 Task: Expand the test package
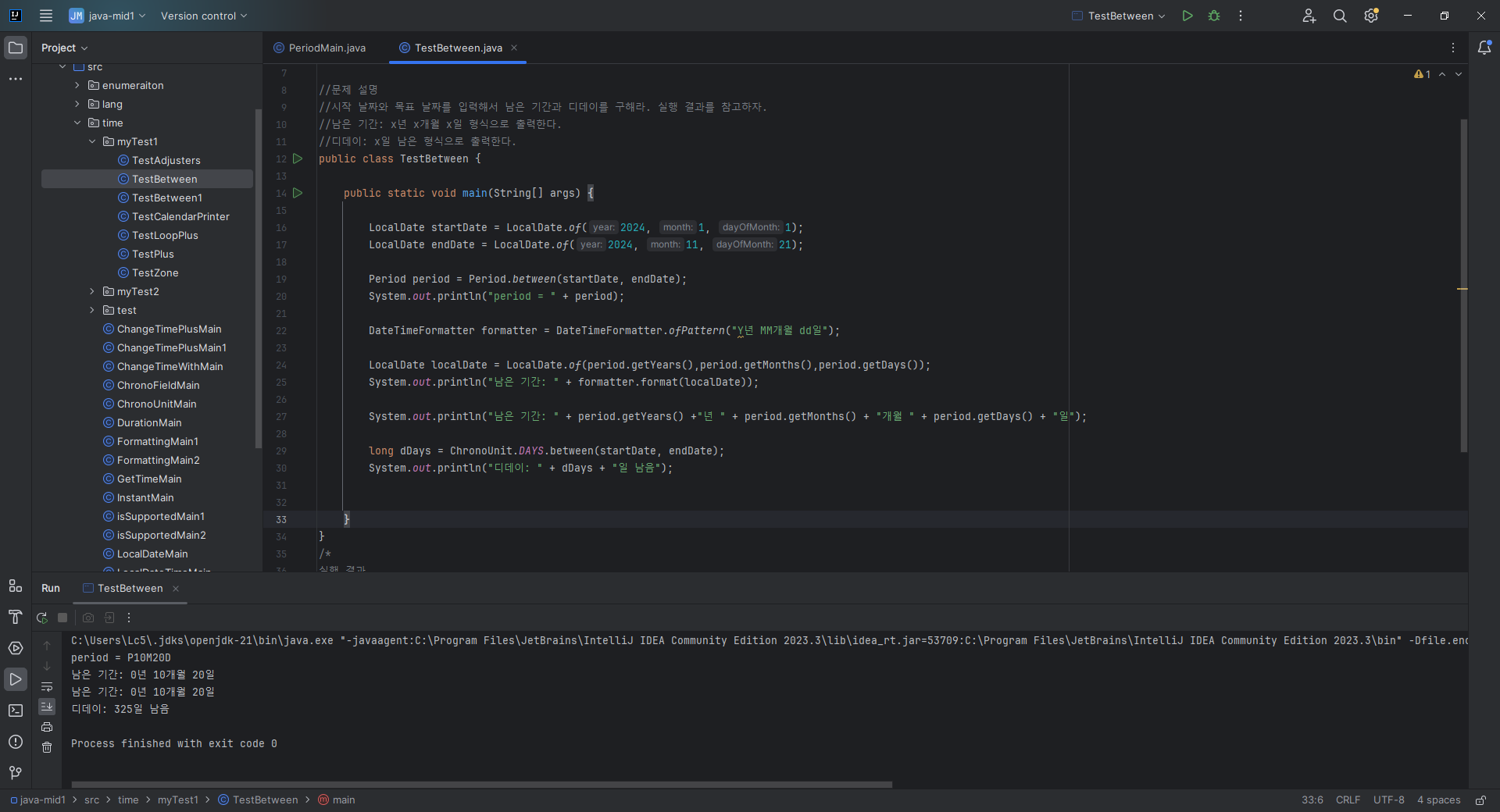coord(92,310)
